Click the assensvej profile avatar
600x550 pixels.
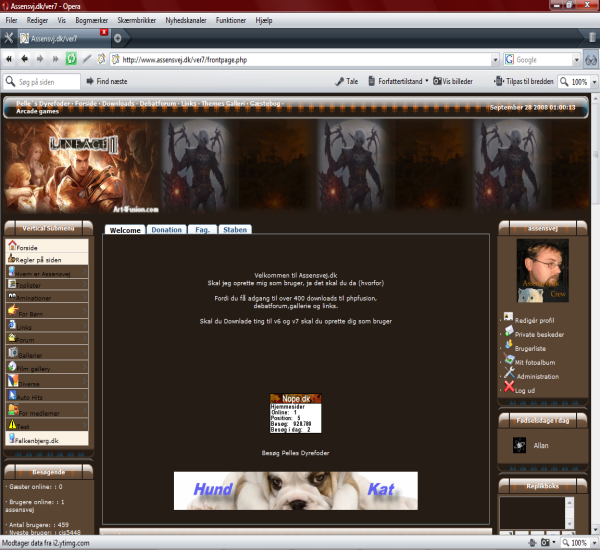point(543,271)
